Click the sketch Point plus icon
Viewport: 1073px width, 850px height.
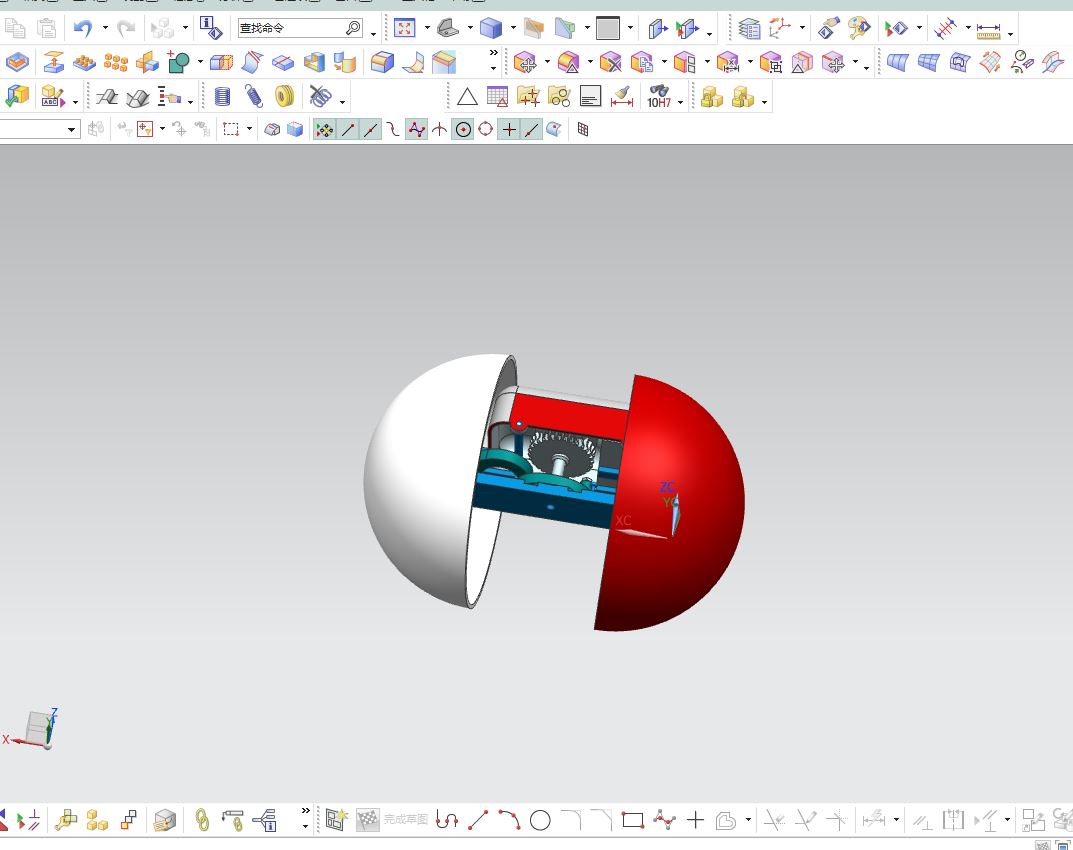(695, 819)
